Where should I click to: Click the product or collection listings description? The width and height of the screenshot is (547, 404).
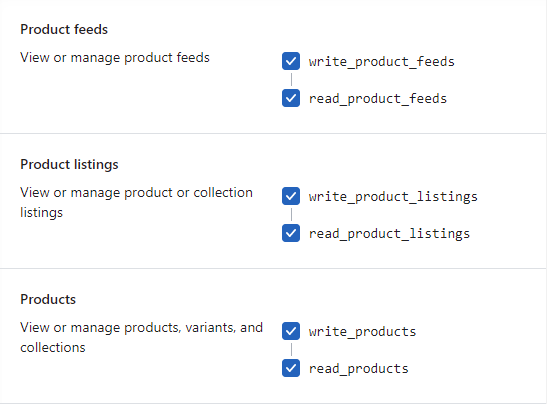(136, 202)
